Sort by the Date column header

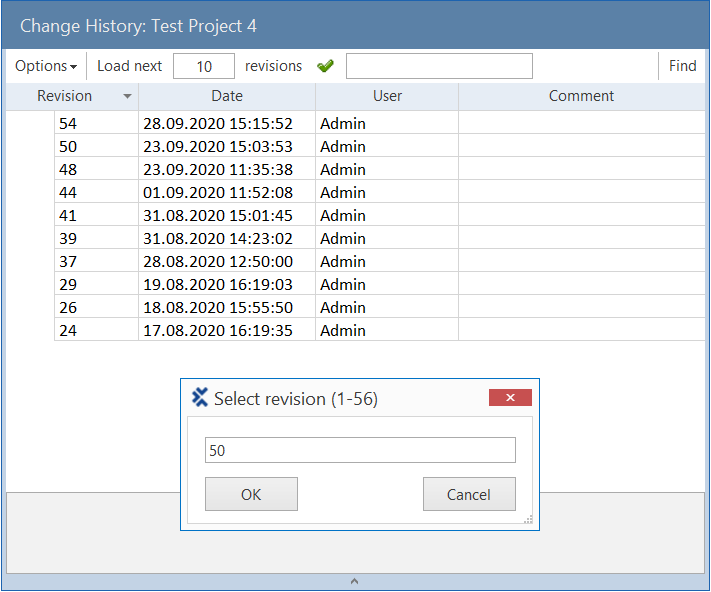pos(227,96)
